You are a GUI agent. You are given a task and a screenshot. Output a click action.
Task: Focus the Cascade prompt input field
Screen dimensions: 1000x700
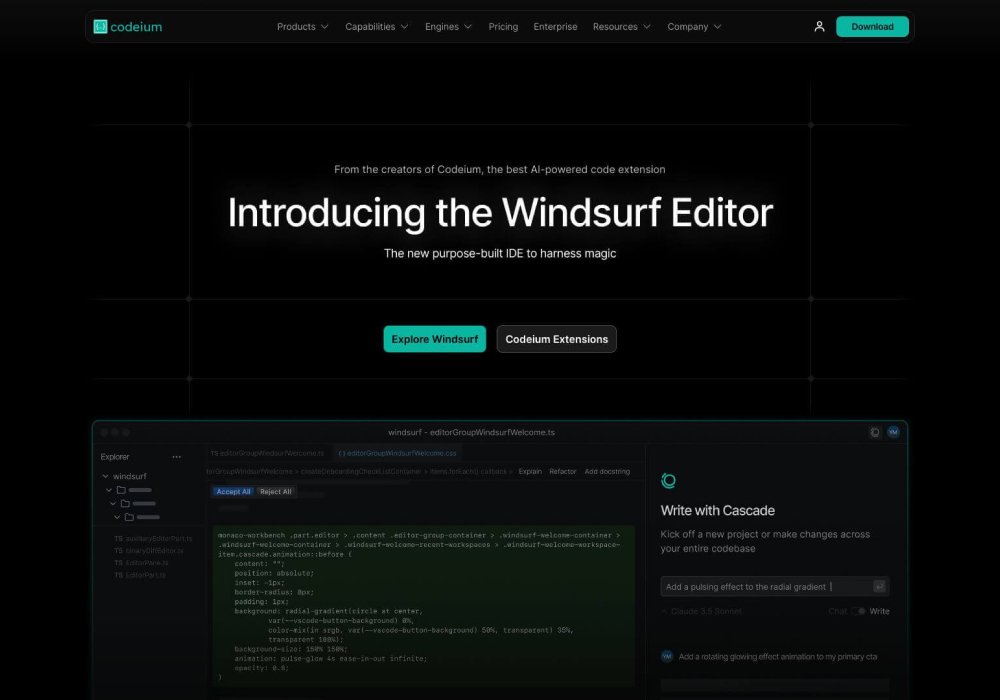click(x=765, y=587)
